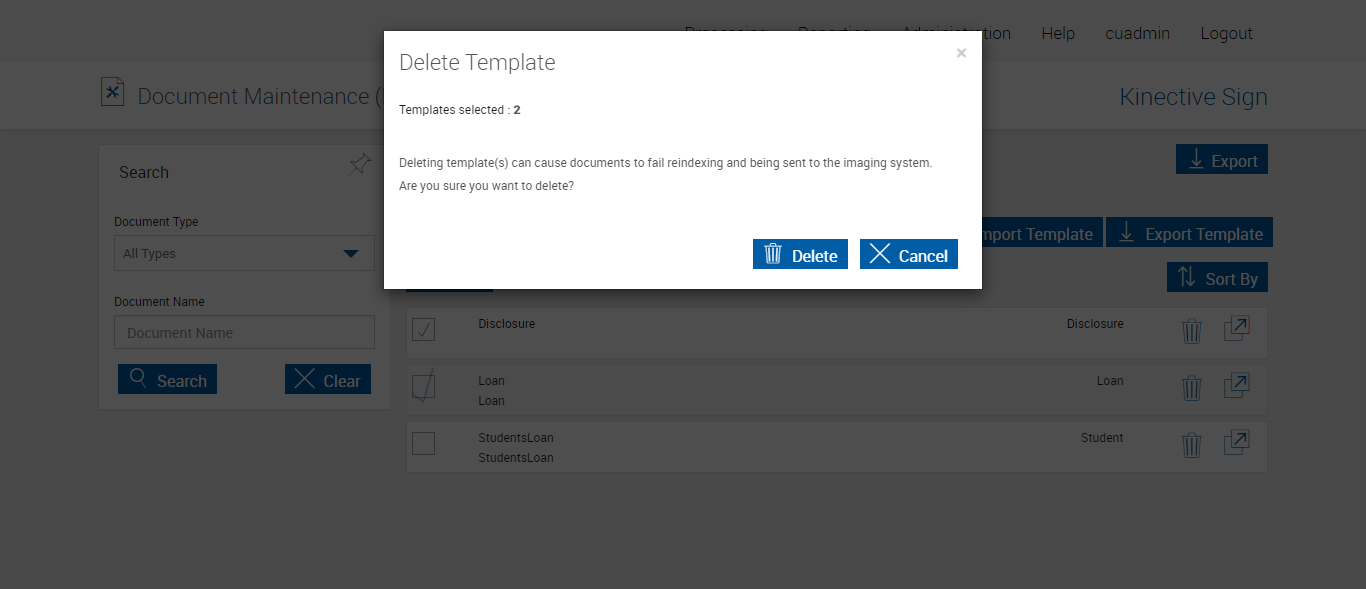Uncheck the Disclosure template checkbox

pyautogui.click(x=424, y=329)
